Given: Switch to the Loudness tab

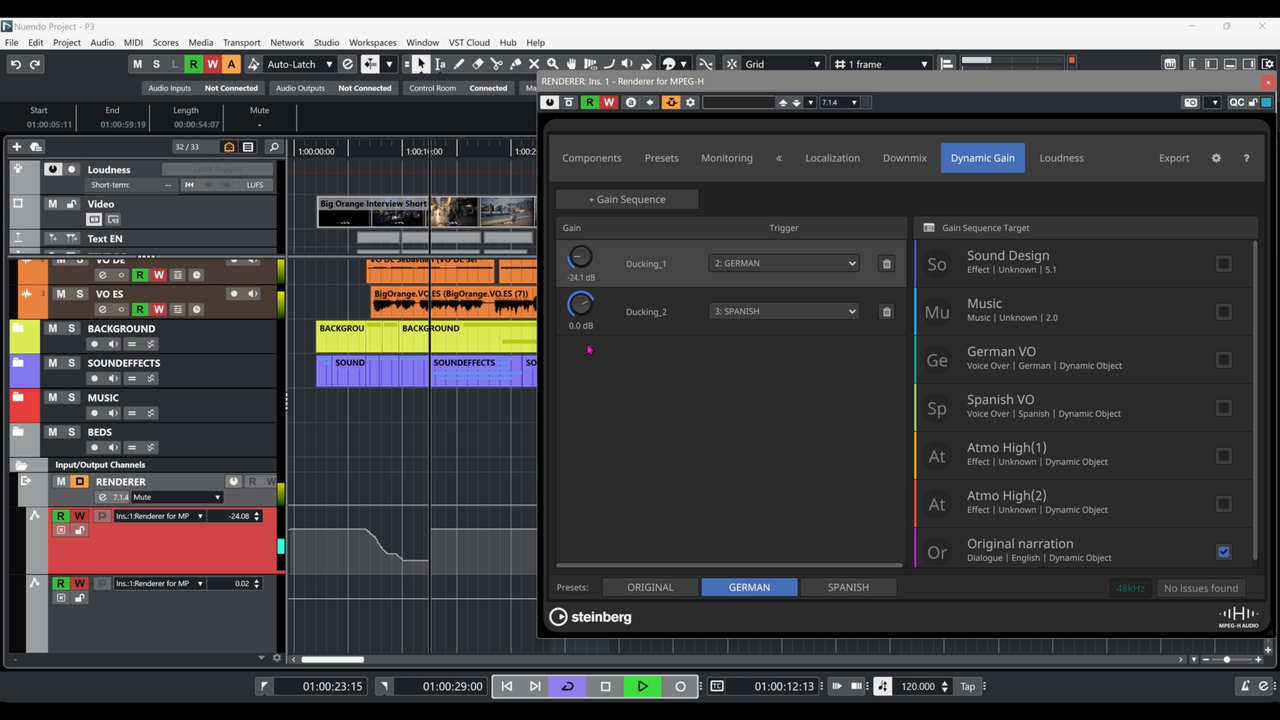Looking at the screenshot, I should click(x=1061, y=158).
